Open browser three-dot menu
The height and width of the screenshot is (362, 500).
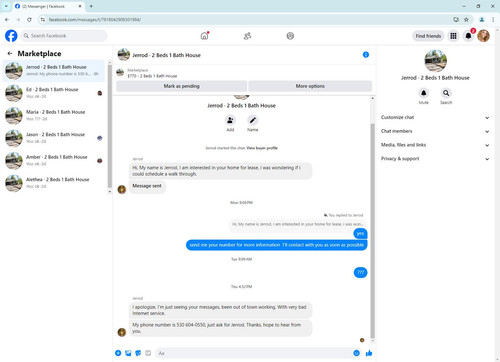[493, 20]
